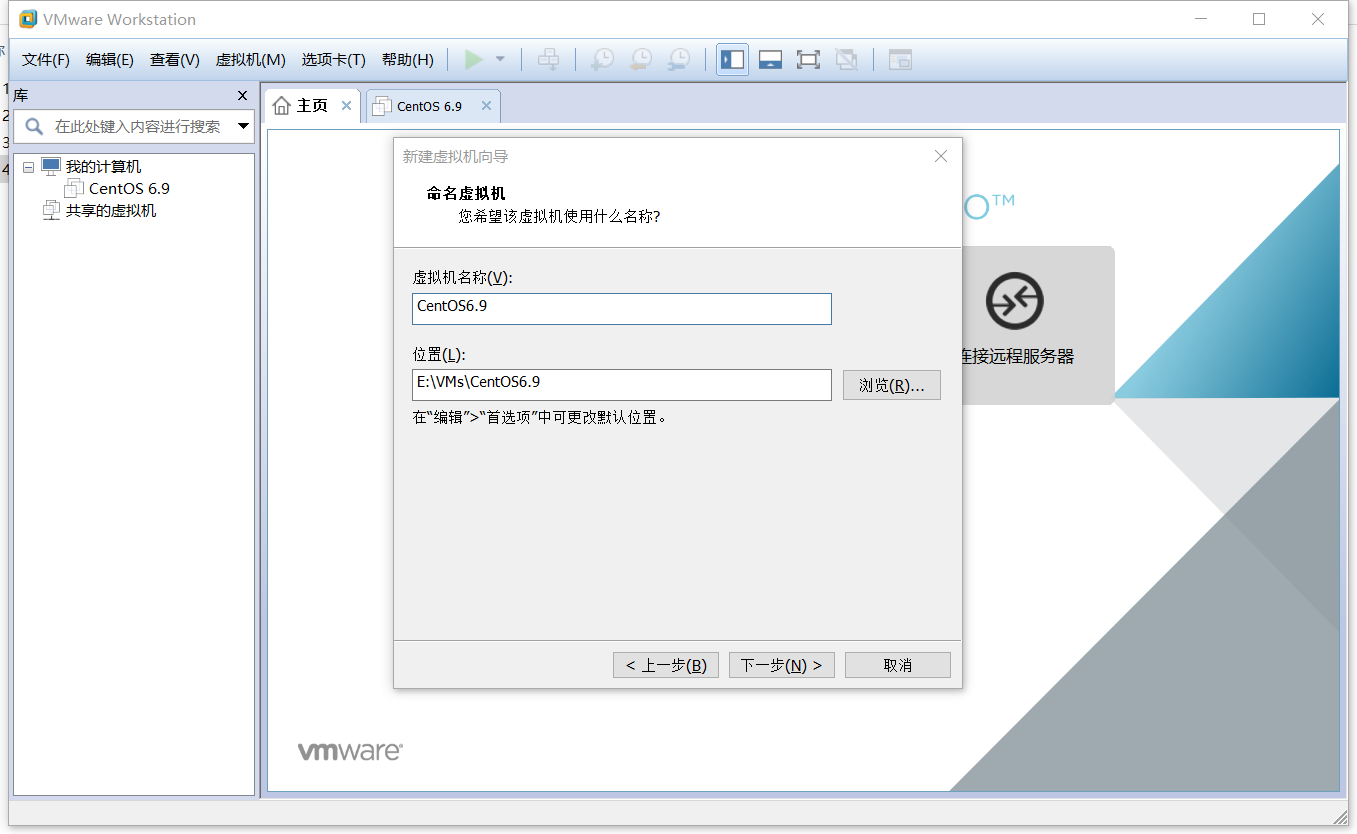Click the Unity mode toolbar icon
This screenshot has height=834, width=1357.
pyautogui.click(x=846, y=60)
